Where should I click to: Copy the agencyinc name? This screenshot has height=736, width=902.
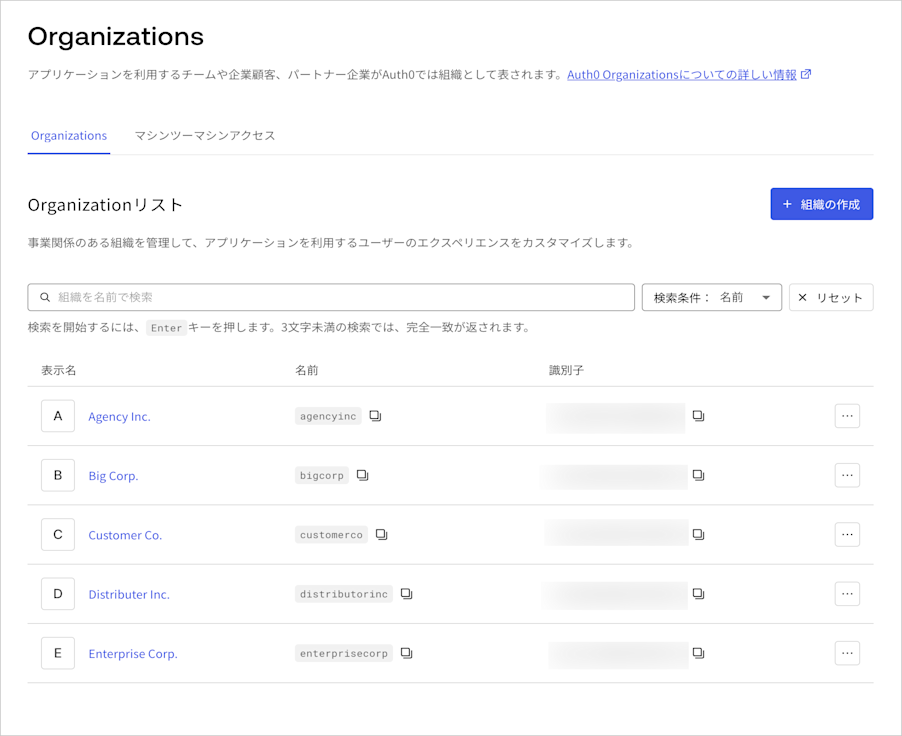(x=376, y=415)
